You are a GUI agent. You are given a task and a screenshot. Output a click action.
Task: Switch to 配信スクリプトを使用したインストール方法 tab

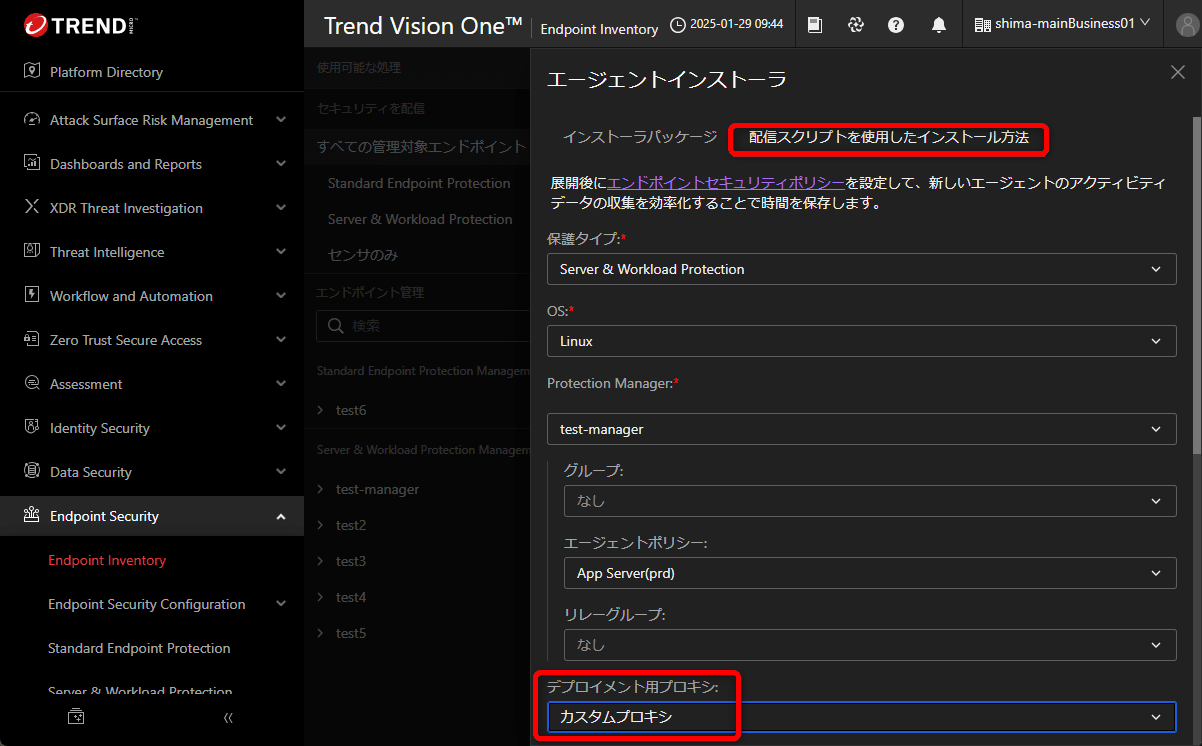(x=889, y=137)
